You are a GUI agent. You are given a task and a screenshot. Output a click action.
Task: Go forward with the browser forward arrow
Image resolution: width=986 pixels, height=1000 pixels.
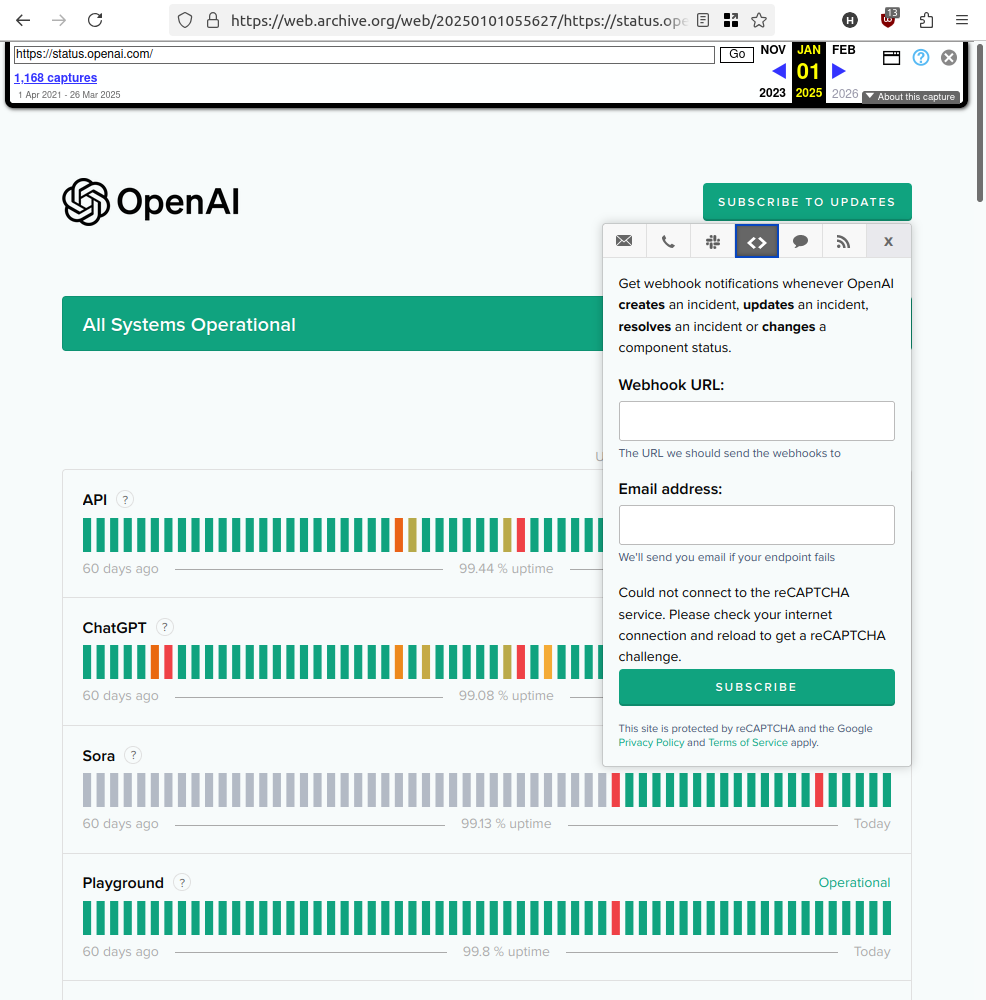point(59,20)
